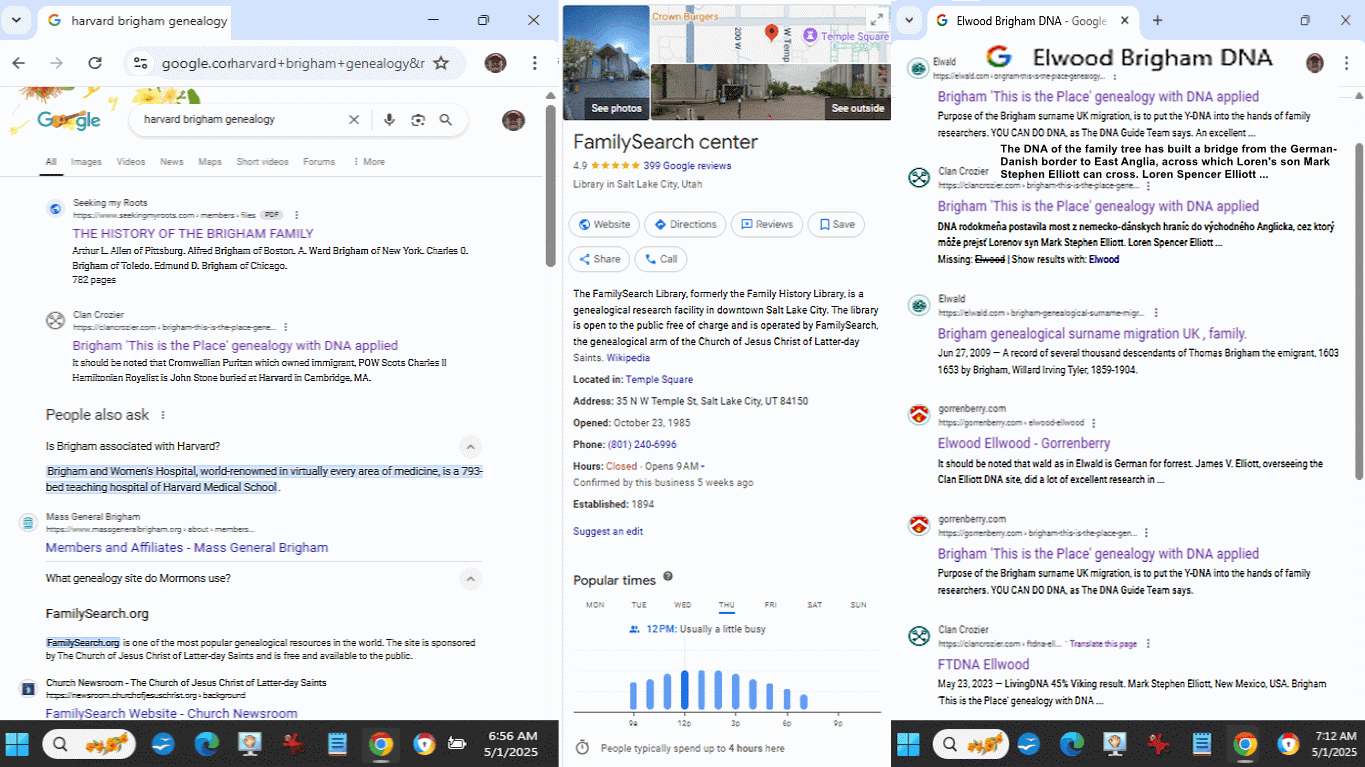Open Temple Square link under Located in

tap(659, 380)
